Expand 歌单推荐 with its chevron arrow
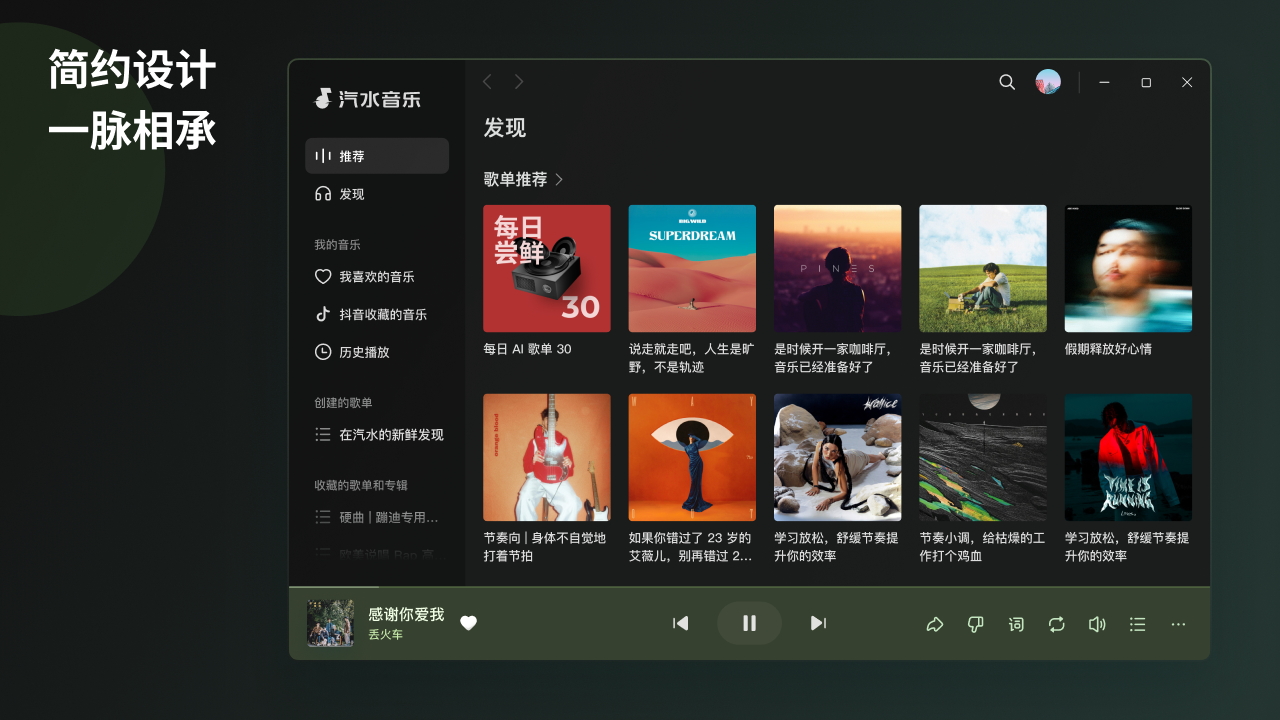1280x720 pixels. [561, 179]
